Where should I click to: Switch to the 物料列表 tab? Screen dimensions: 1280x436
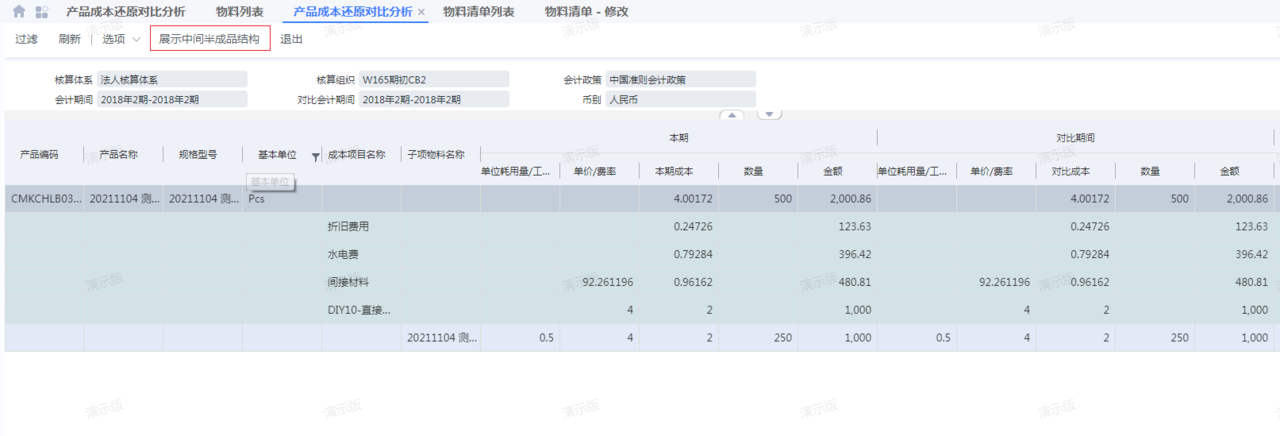[x=239, y=12]
